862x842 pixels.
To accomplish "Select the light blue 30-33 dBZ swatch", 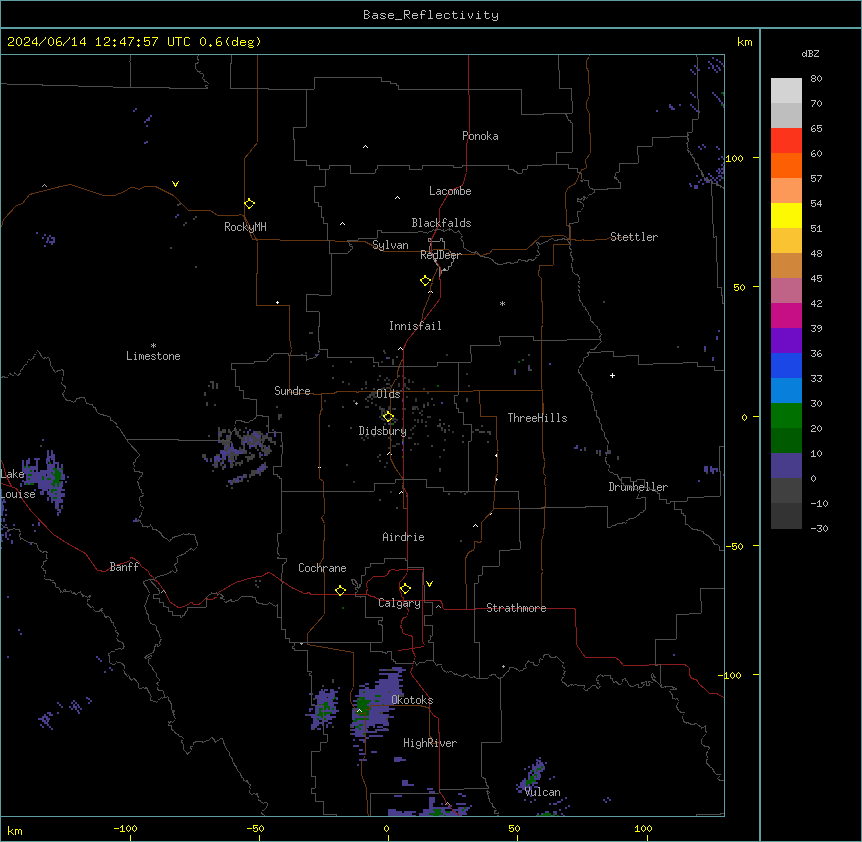I will pyautogui.click(x=786, y=390).
